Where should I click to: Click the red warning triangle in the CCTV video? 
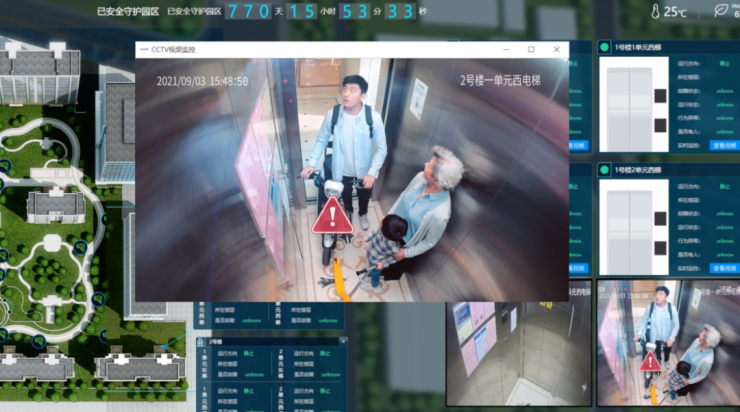(332, 216)
